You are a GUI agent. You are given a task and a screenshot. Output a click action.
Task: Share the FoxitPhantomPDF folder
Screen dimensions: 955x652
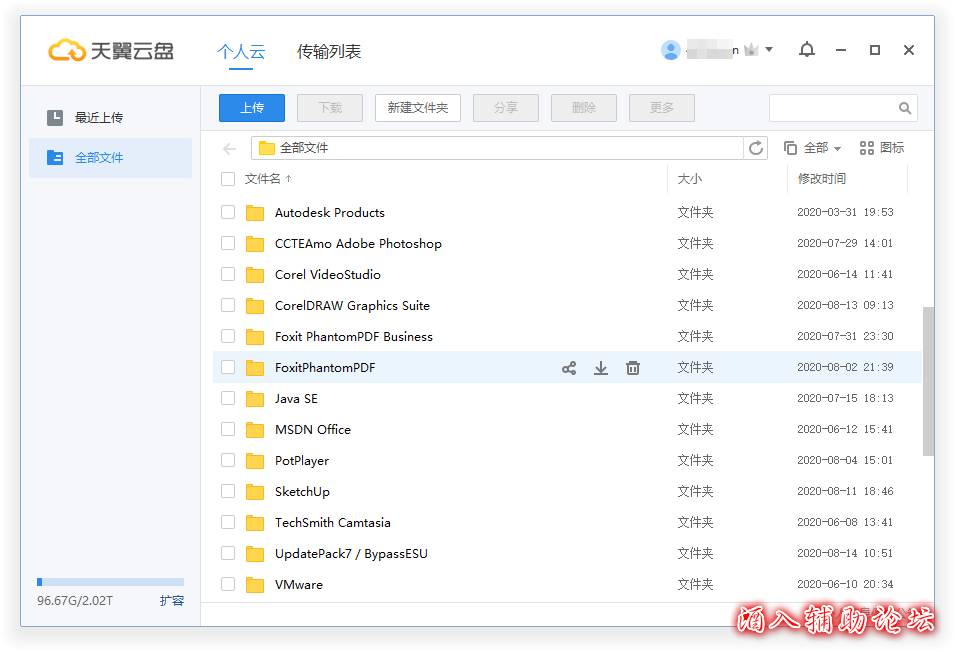click(x=569, y=368)
